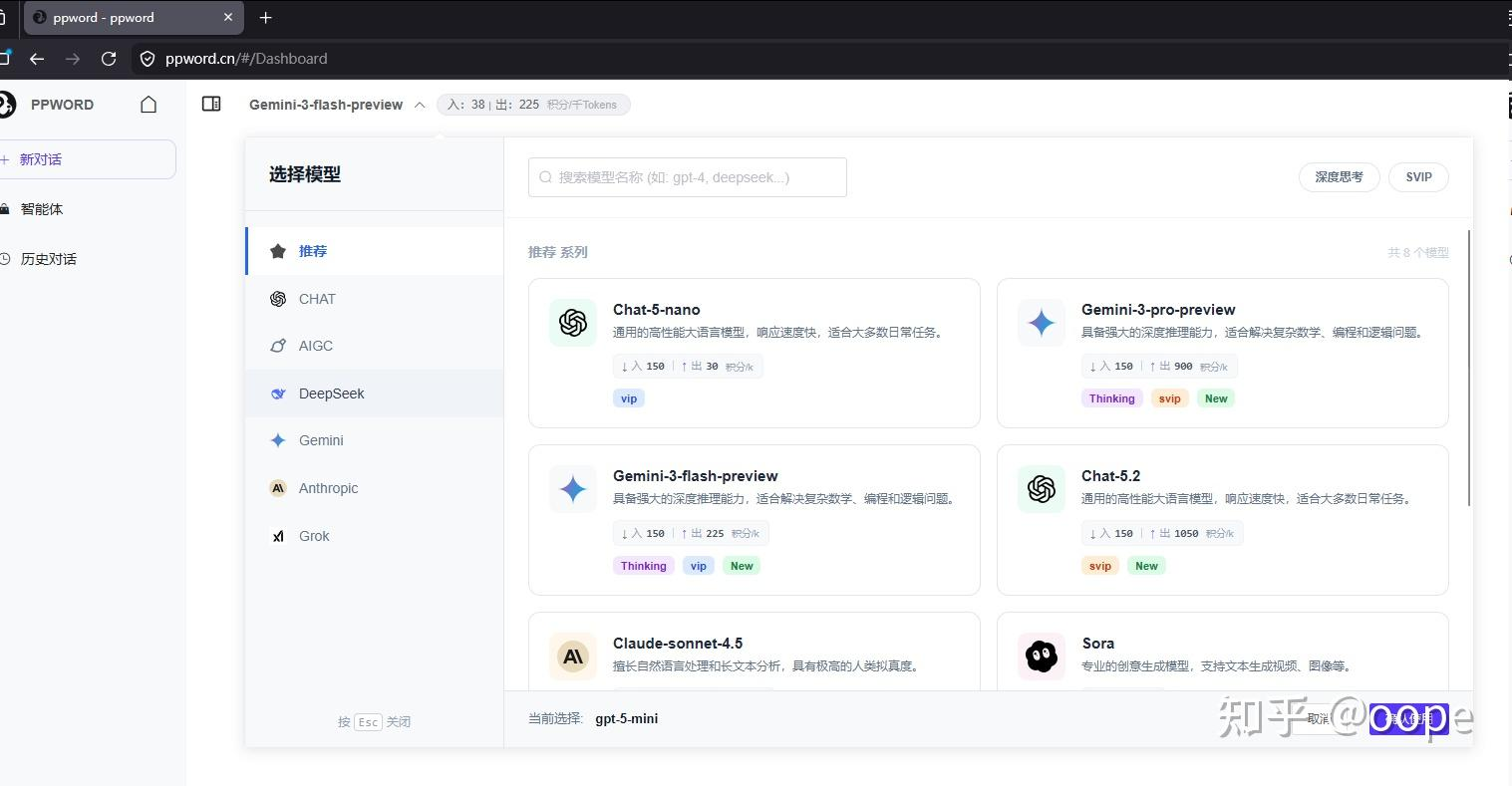Choose the Chat-5.2 model title
This screenshot has height=786, width=1512.
pos(1110,476)
